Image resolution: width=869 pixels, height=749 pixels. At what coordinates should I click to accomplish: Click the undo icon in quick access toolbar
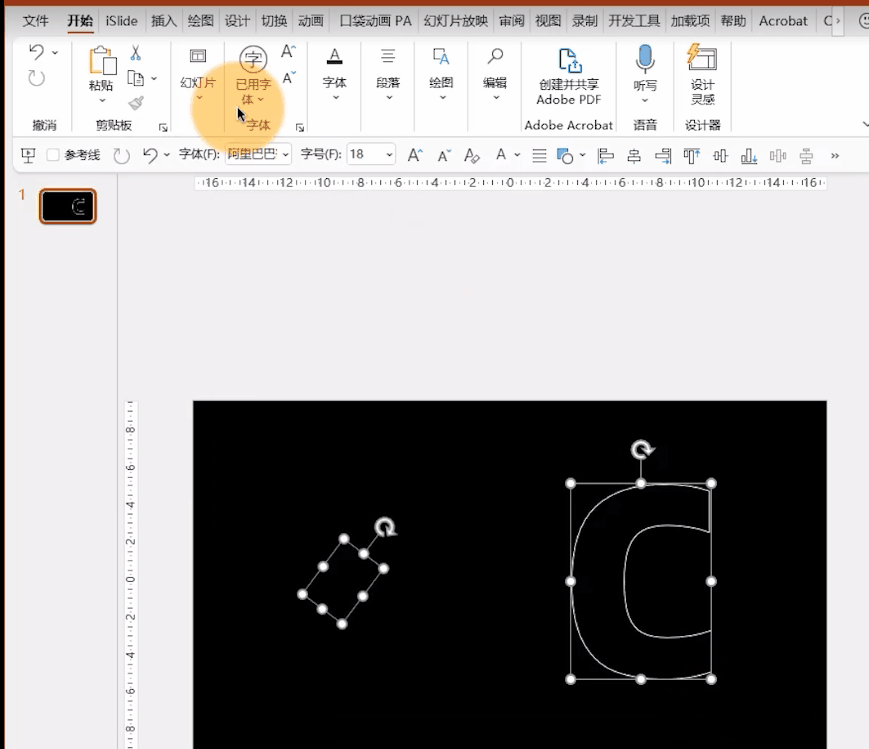click(150, 155)
